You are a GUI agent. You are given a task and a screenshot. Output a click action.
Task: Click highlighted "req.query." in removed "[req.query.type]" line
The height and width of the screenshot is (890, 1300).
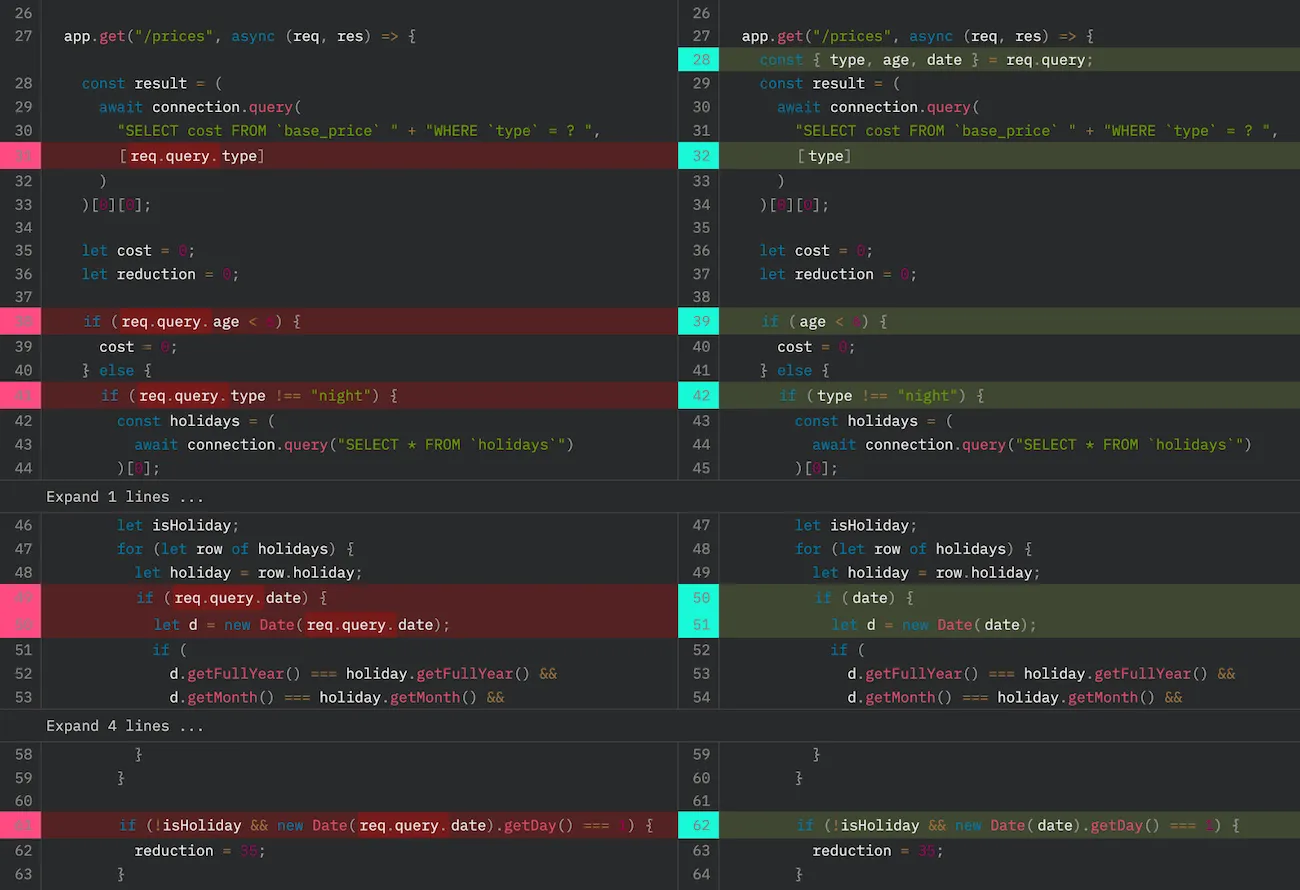click(x=174, y=156)
